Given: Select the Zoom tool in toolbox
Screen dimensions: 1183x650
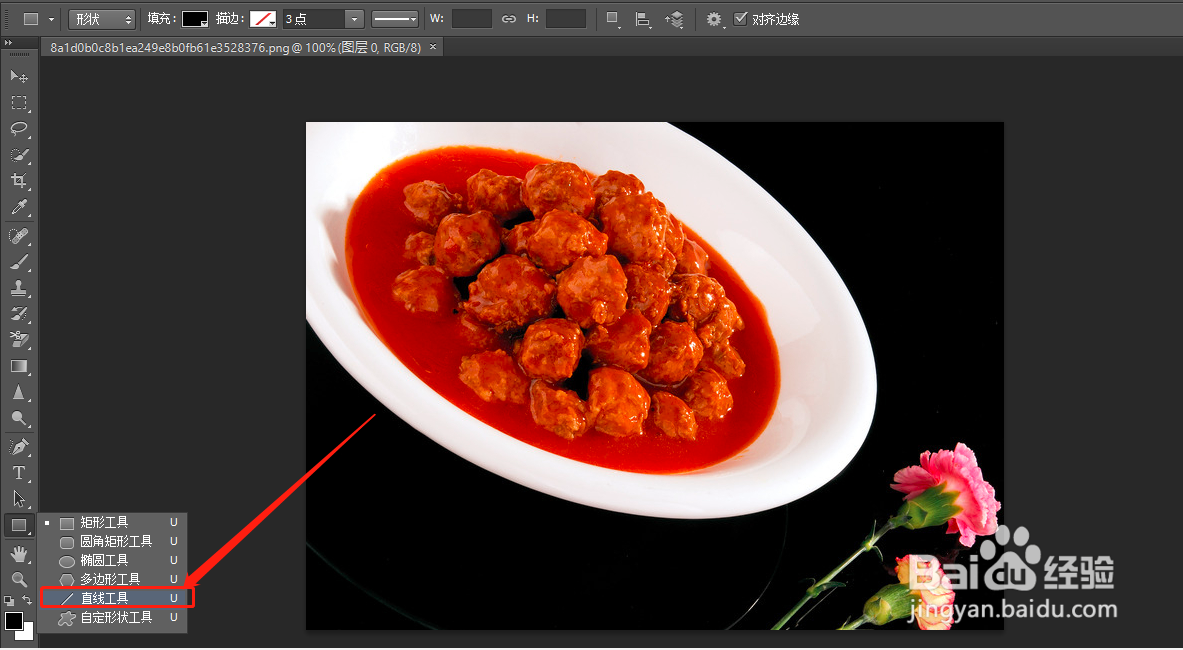Looking at the screenshot, I should tap(19, 579).
